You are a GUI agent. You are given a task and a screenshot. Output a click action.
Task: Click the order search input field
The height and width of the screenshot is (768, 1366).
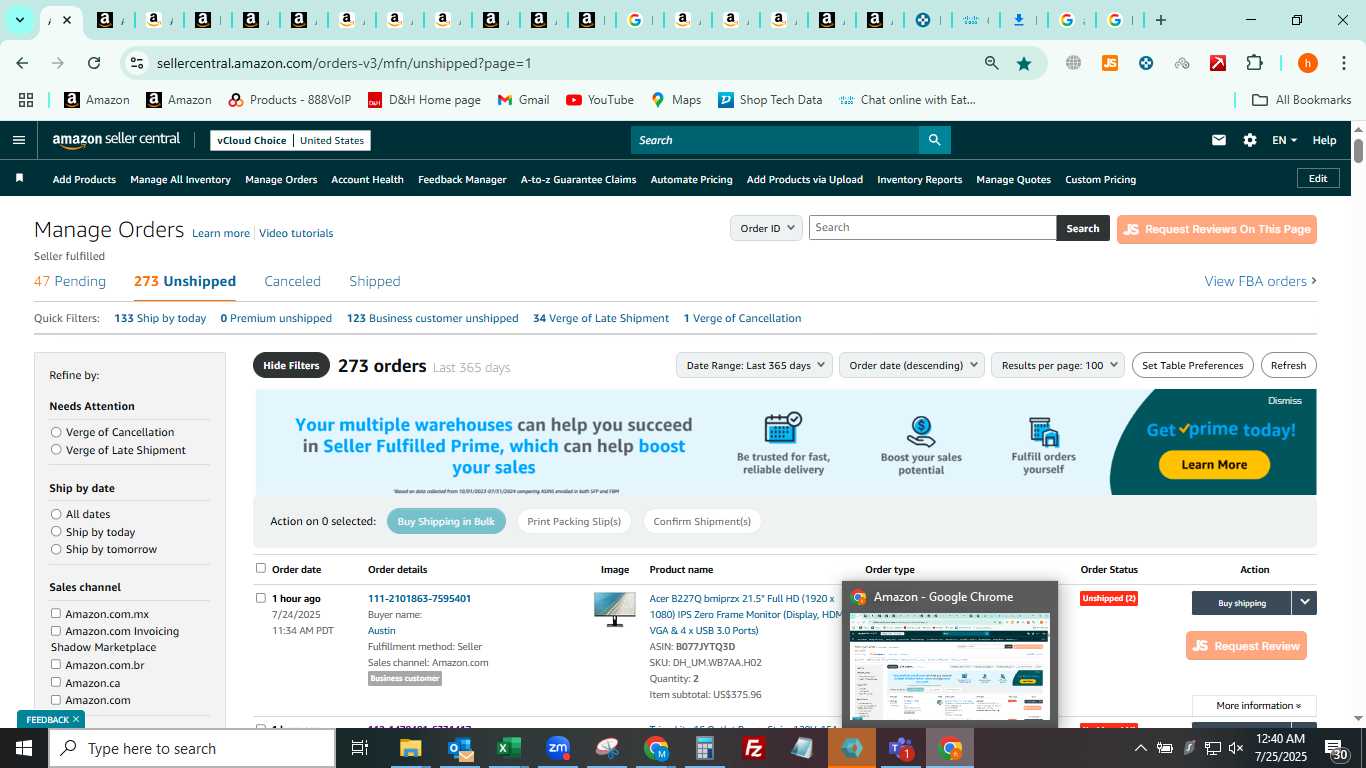[932, 228]
